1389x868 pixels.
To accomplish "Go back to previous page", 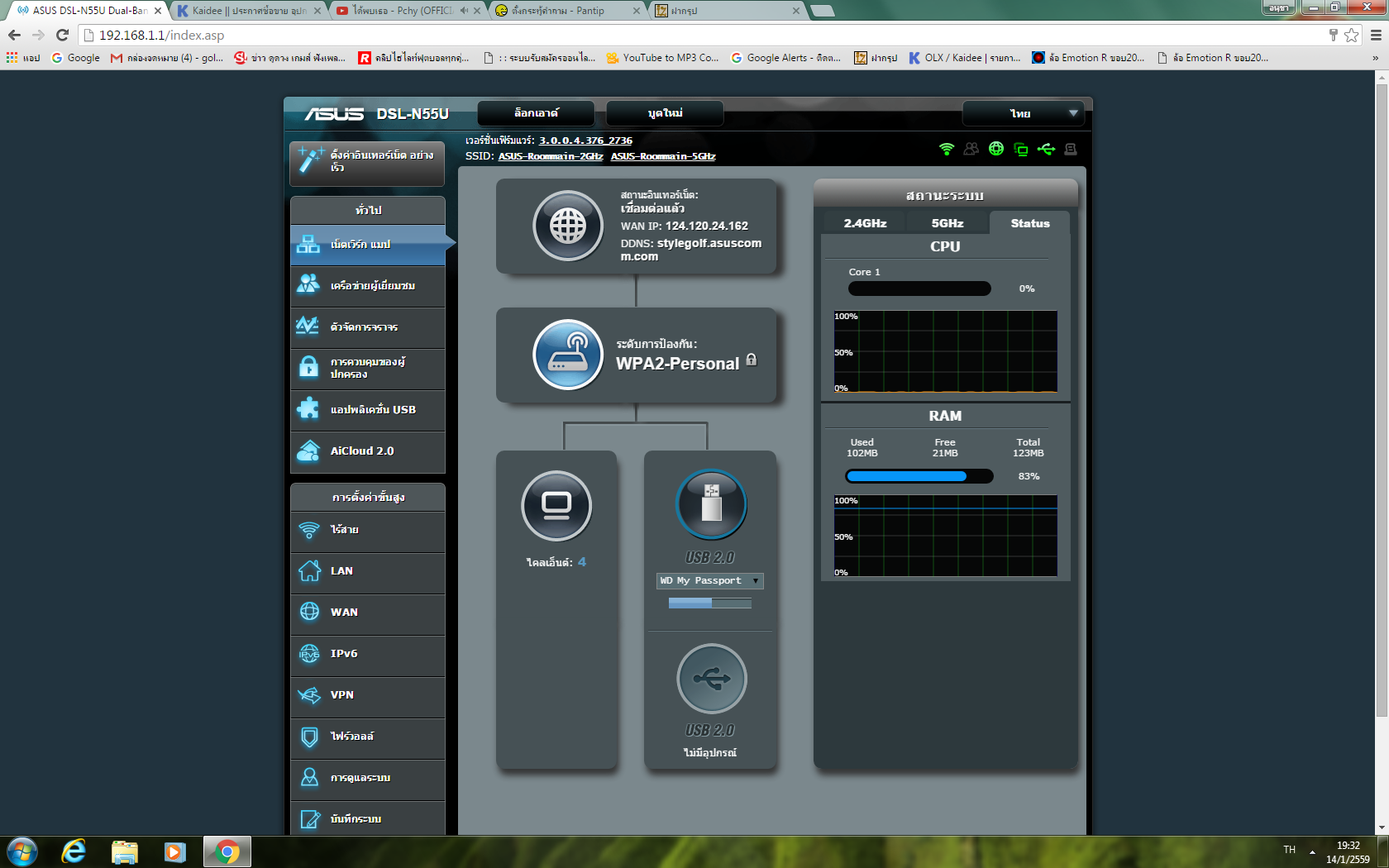I will point(14,35).
